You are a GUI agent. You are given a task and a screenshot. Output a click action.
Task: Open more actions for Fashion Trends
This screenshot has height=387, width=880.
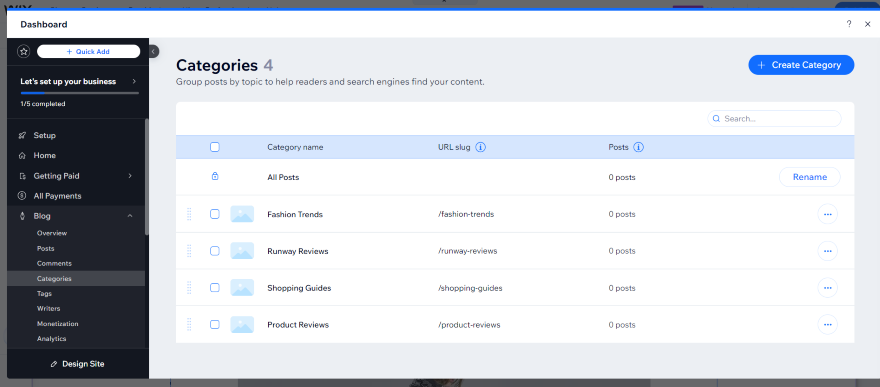coord(827,214)
